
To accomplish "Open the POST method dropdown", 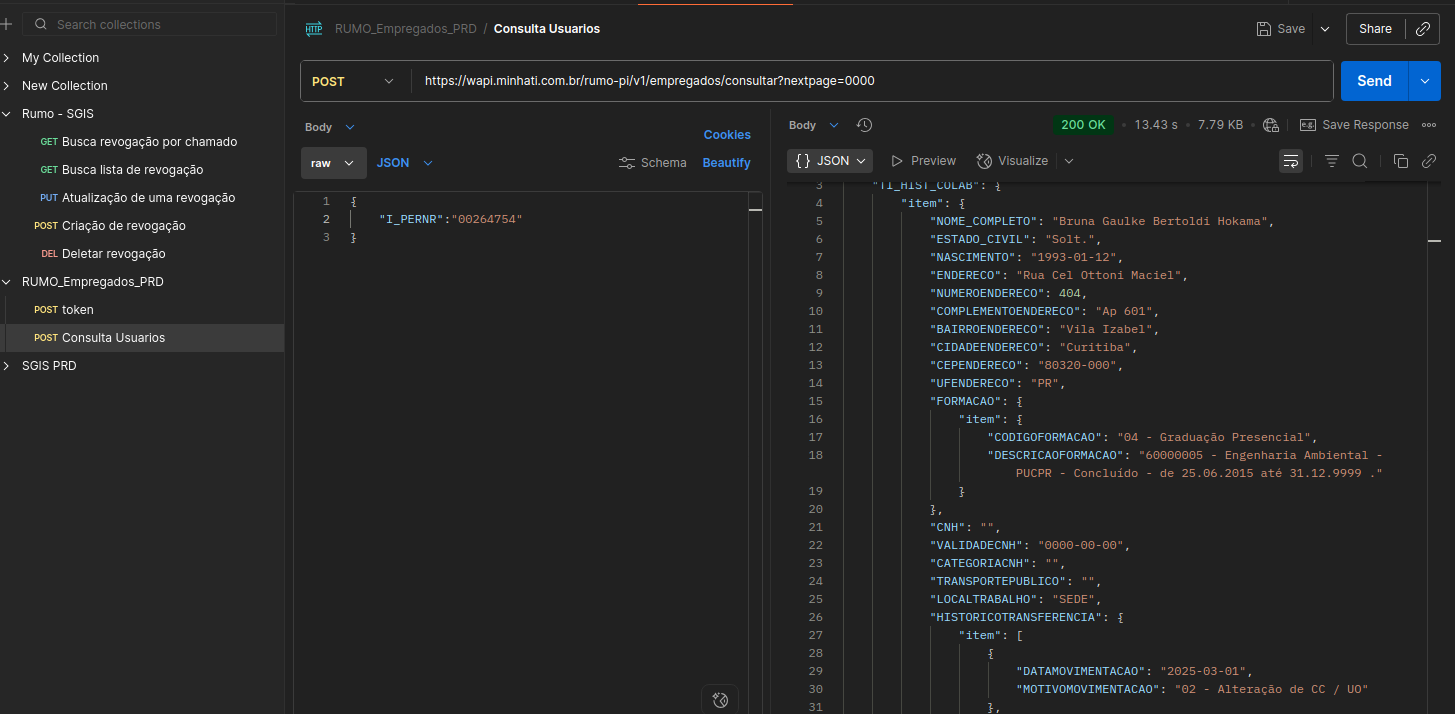I will (x=354, y=81).
